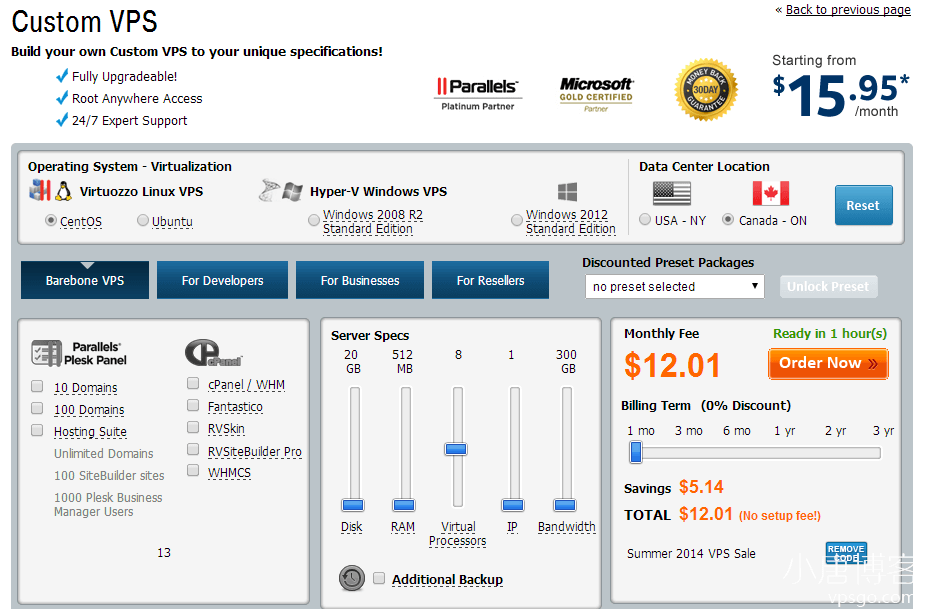
Task: Click the 'Summer 2014 VPS Sale' text
Action: pyautogui.click(x=691, y=554)
